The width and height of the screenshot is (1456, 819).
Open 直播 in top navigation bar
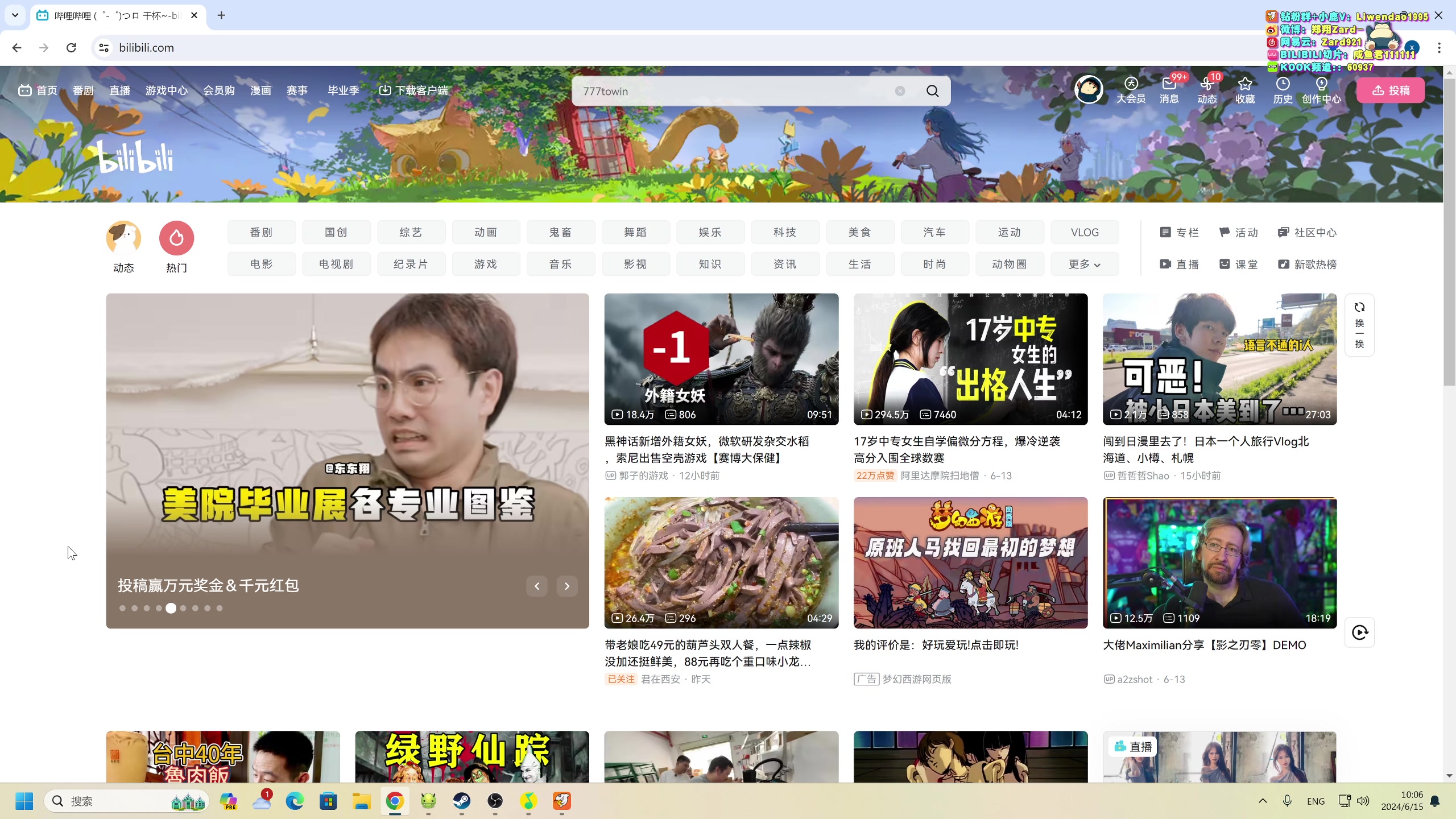(119, 90)
